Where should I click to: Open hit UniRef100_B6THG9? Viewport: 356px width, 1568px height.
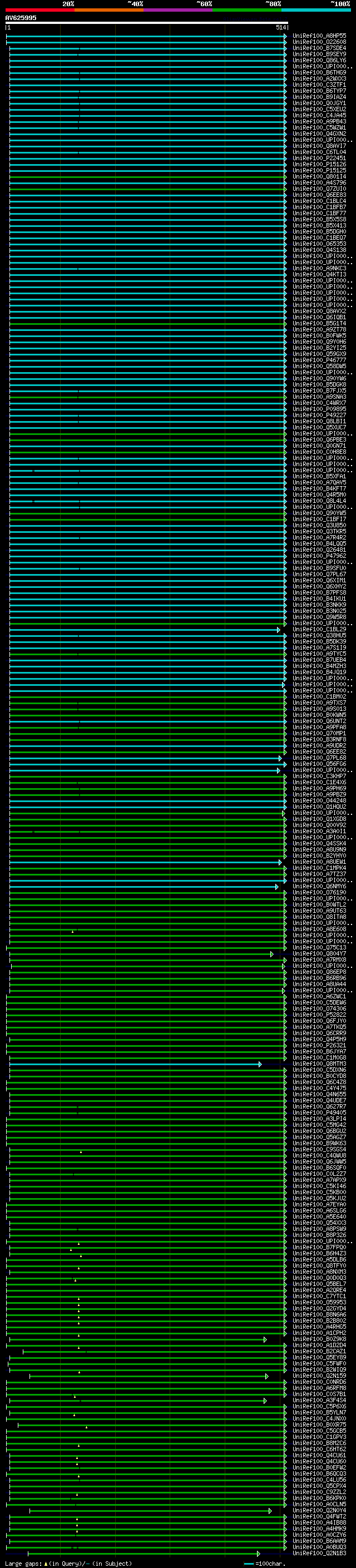tap(319, 72)
